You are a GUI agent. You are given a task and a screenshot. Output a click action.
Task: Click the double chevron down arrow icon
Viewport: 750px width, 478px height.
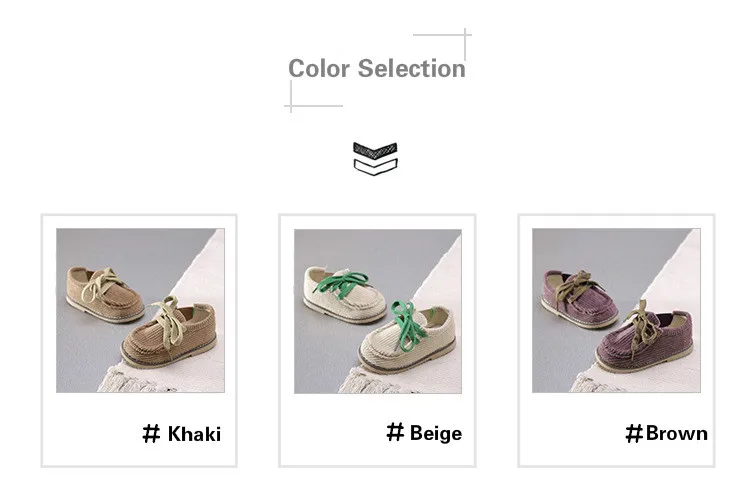(375, 159)
